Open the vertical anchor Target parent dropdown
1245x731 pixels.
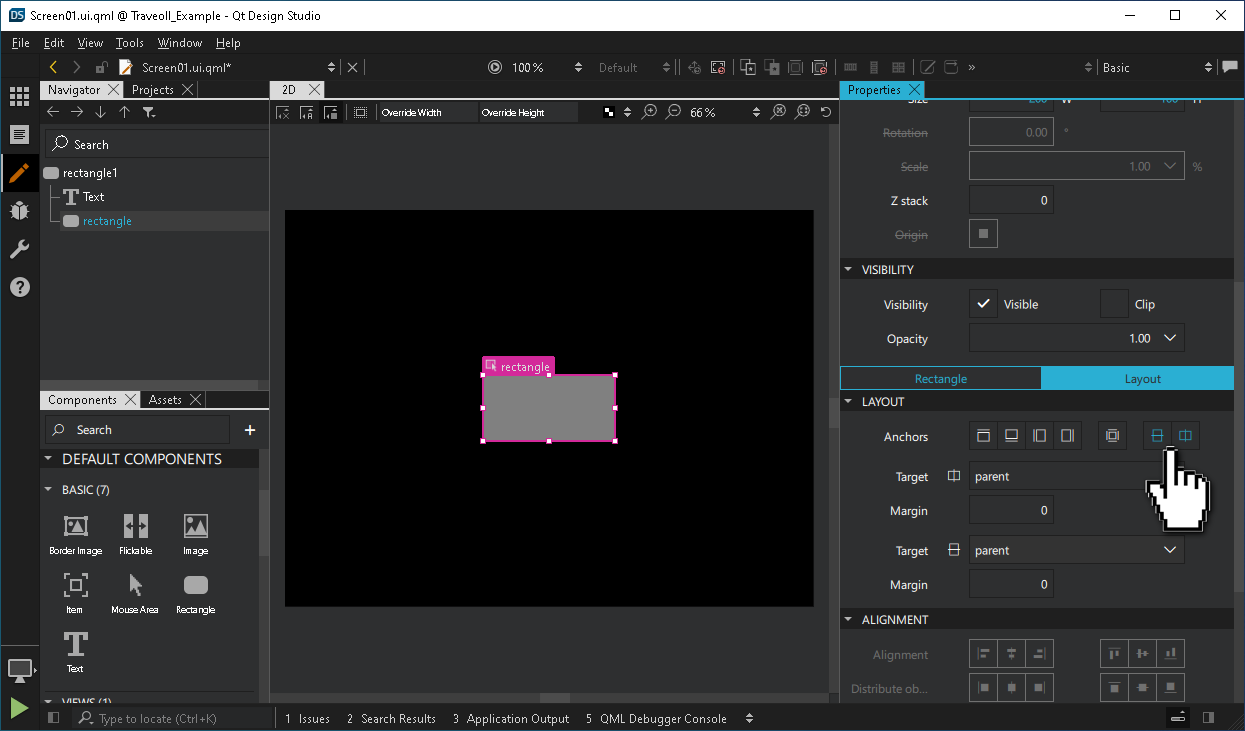[1170, 549]
